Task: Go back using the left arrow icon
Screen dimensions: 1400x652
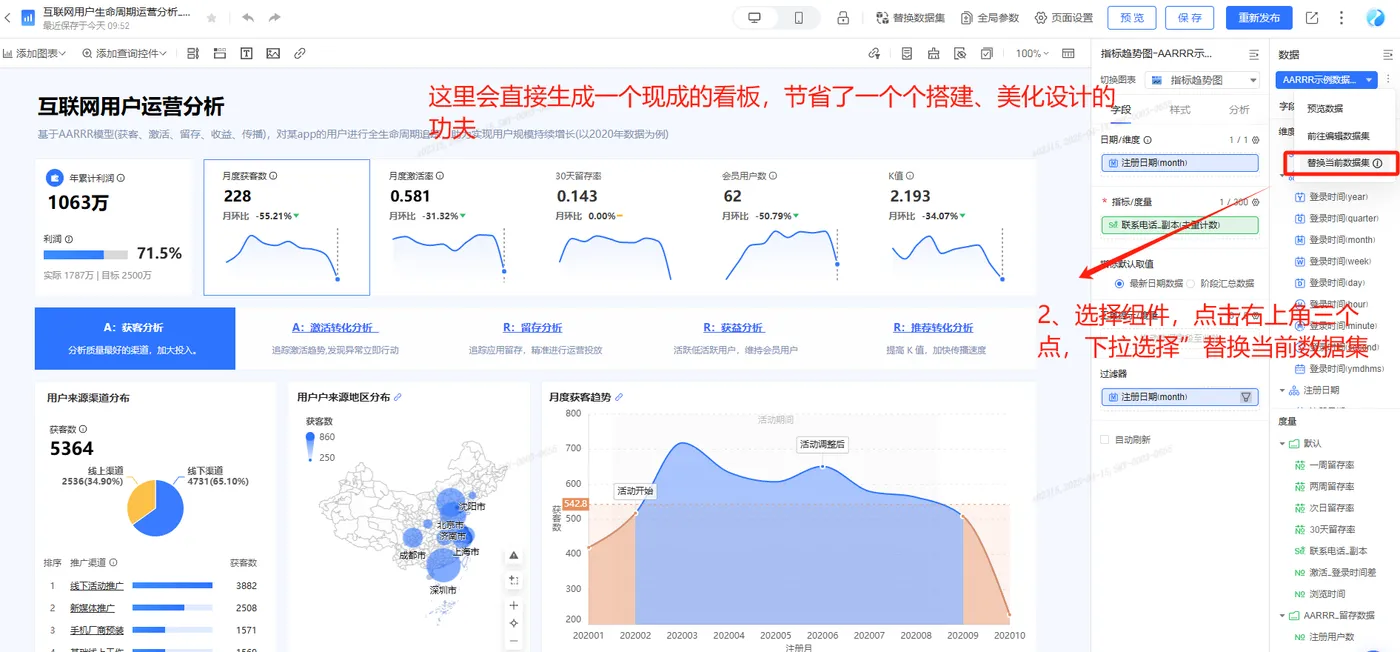Action: tap(8, 18)
